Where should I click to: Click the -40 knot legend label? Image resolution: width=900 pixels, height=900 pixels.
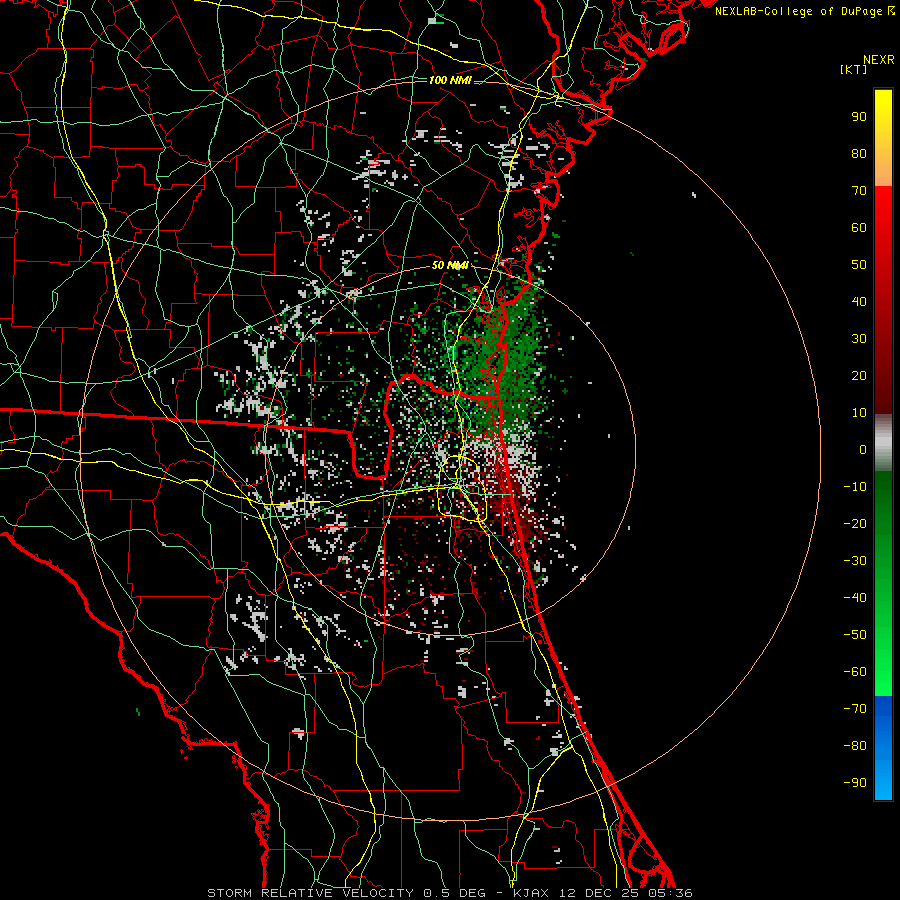(855, 598)
